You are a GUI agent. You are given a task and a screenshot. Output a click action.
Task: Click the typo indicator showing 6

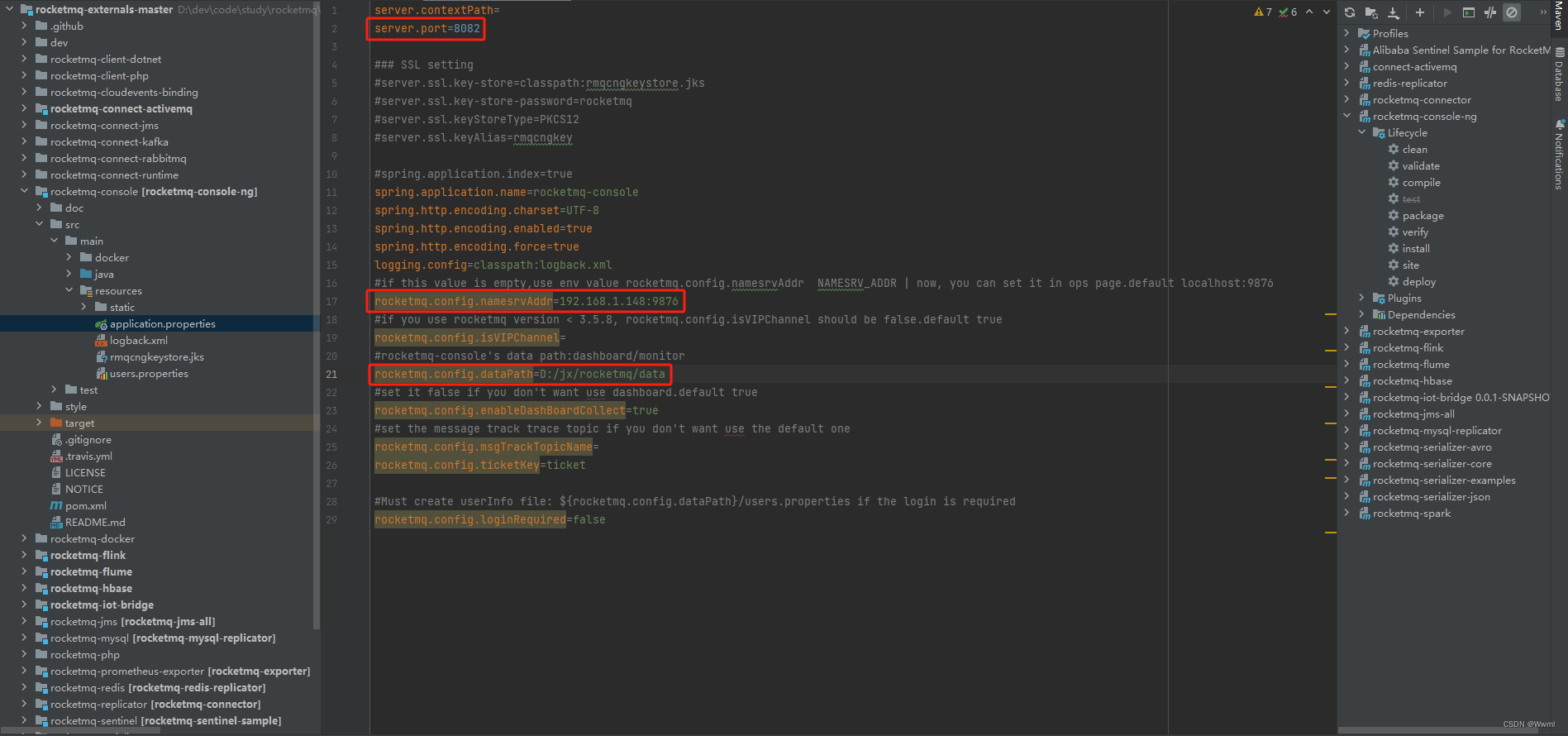tap(1288, 12)
